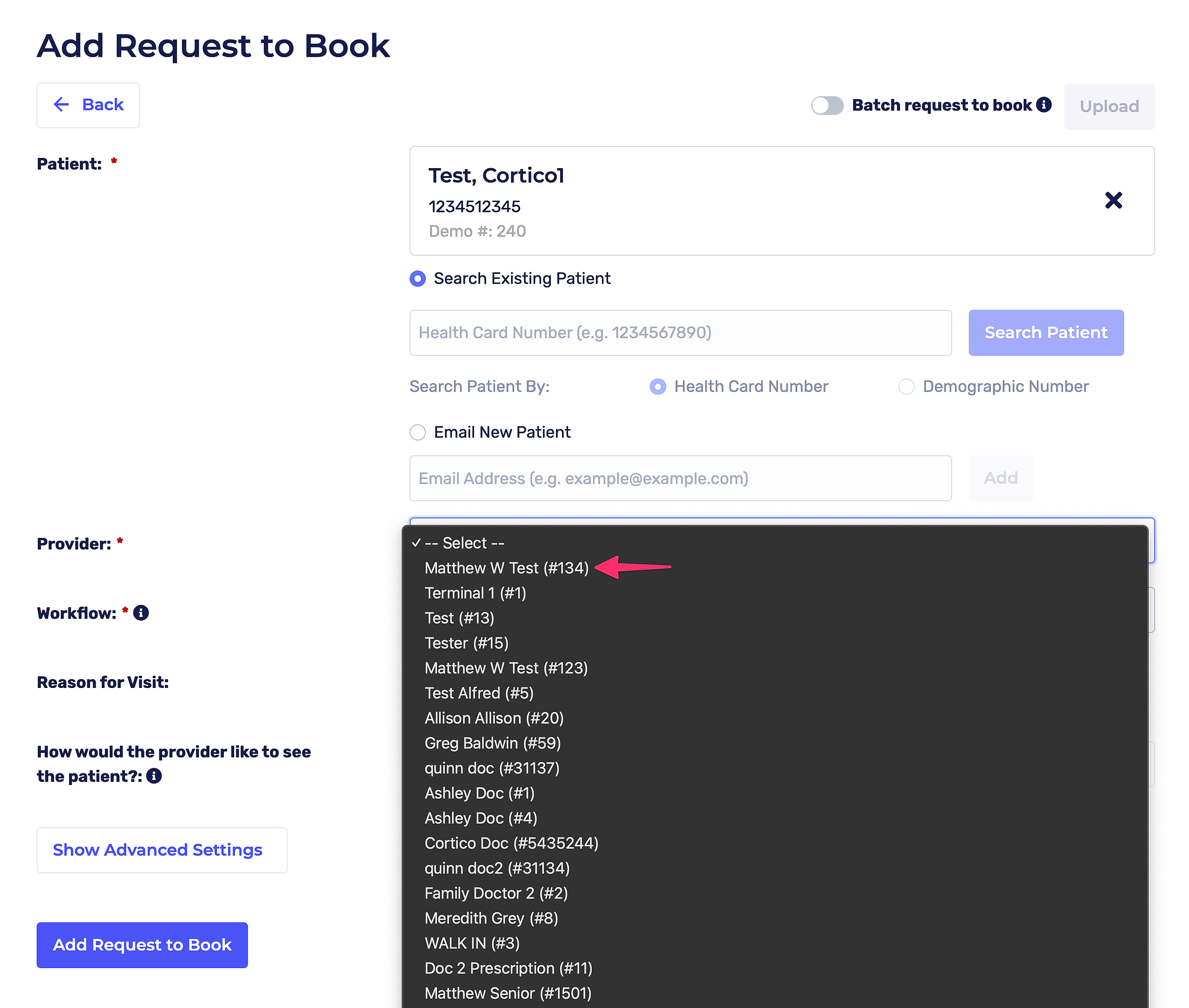Choose Meredith Grey (#8) from list
The width and height of the screenshot is (1189, 1008).
tap(491, 918)
